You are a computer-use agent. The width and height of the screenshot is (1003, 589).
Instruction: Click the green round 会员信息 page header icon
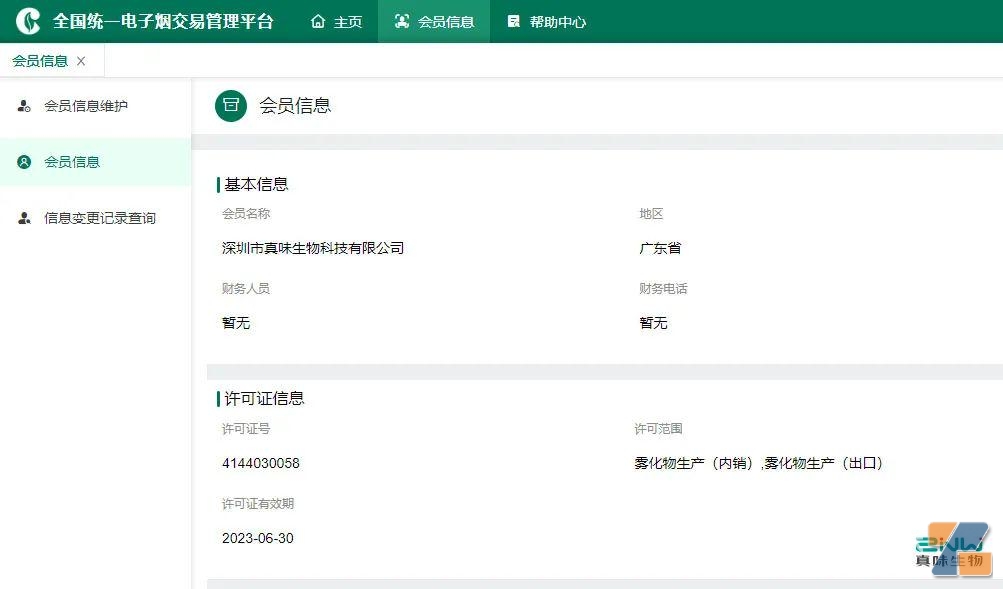(231, 105)
